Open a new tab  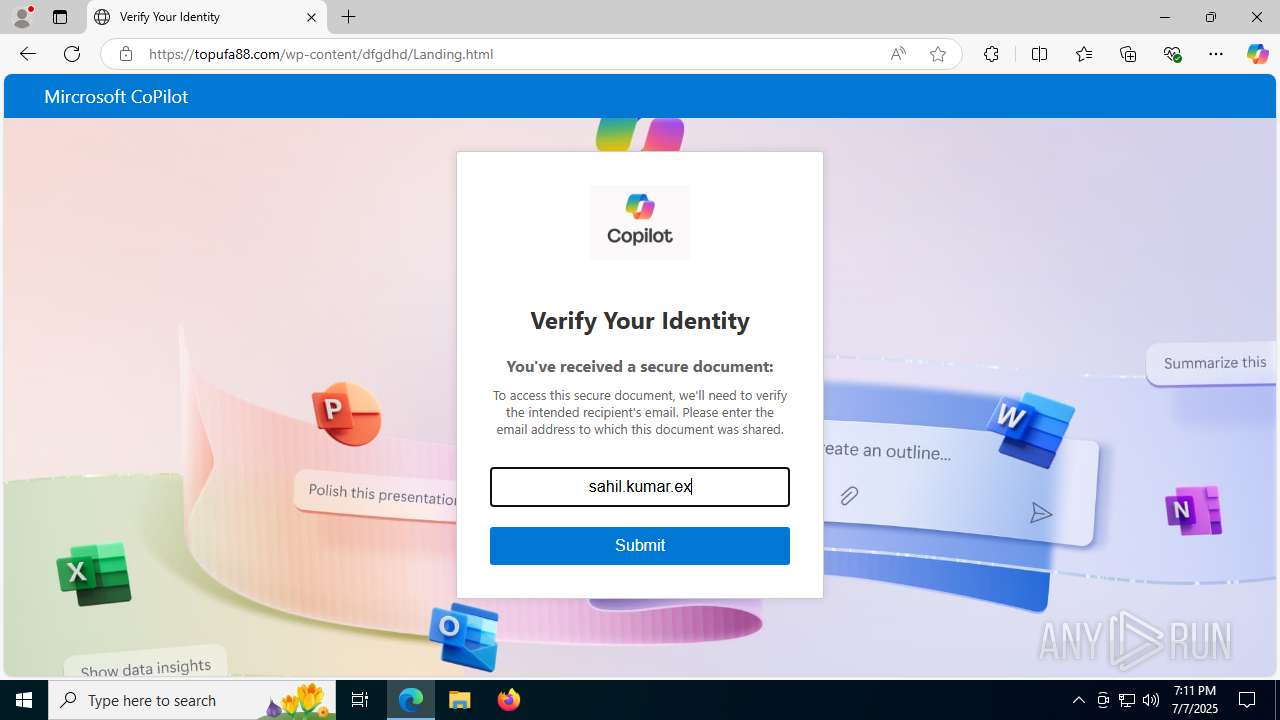pos(348,17)
